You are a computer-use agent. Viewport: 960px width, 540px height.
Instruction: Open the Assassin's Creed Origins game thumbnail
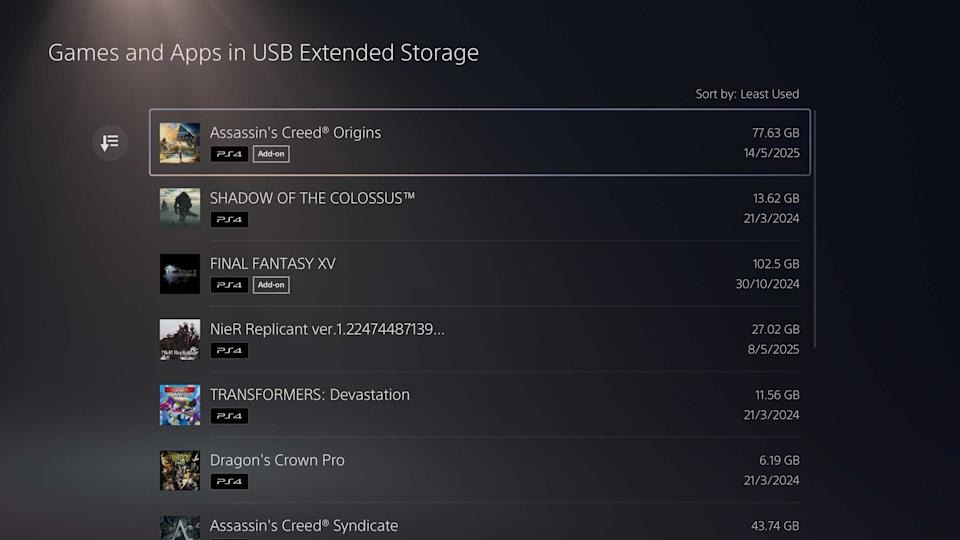pos(180,143)
